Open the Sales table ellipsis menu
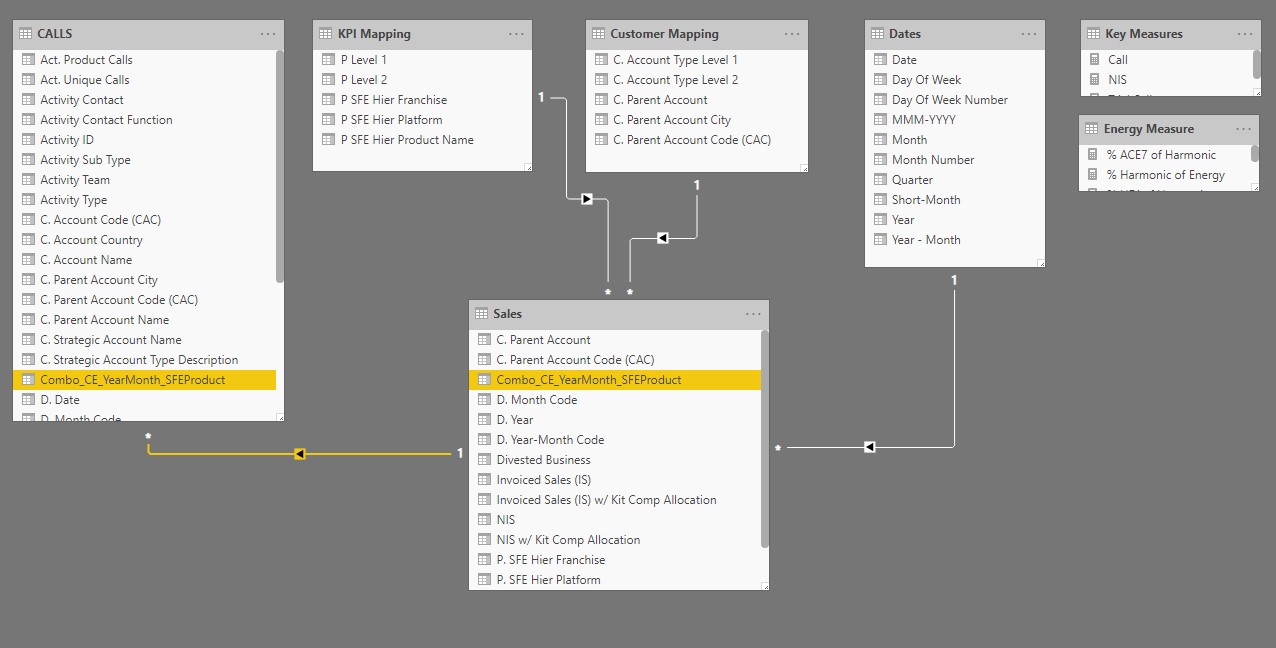Viewport: 1276px width, 648px height. point(753,314)
